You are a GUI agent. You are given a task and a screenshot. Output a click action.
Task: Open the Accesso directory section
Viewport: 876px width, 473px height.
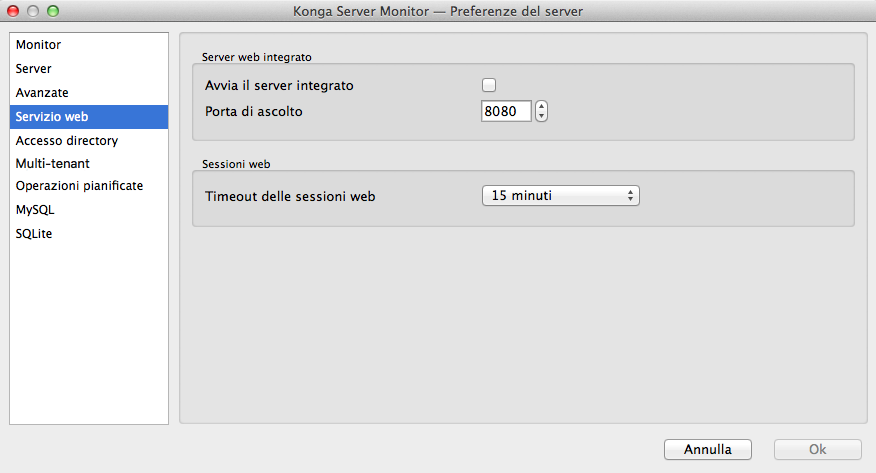click(x=67, y=141)
